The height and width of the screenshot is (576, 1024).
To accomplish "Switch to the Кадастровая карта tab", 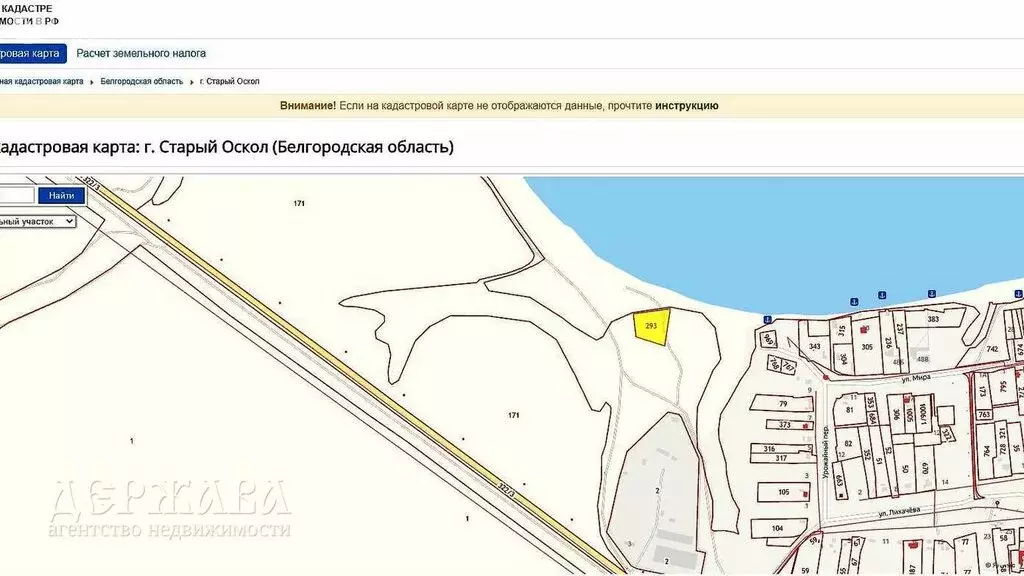I will [31, 54].
